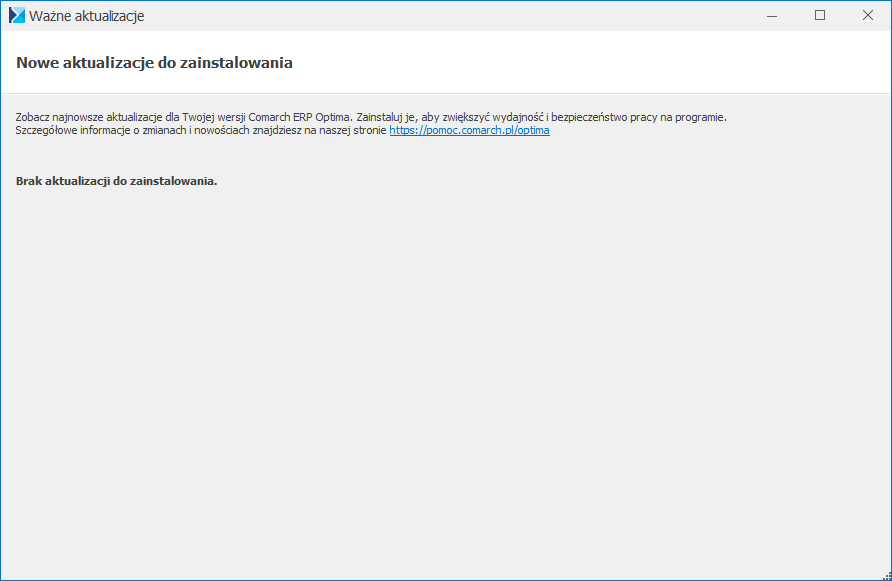Click the Comarch ERP Optima title bar icon
This screenshot has height=581, width=892.
tap(16, 16)
